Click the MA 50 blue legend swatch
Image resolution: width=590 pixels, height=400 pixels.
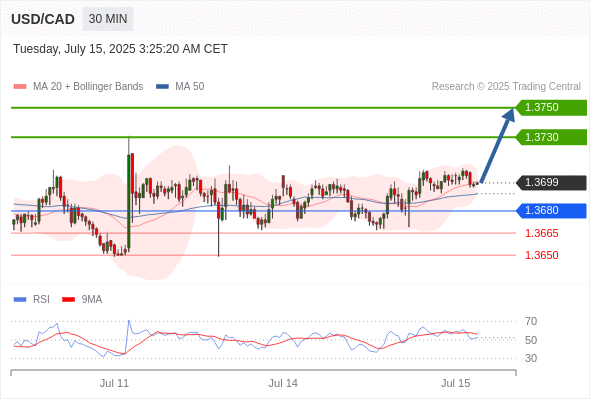(x=162, y=87)
